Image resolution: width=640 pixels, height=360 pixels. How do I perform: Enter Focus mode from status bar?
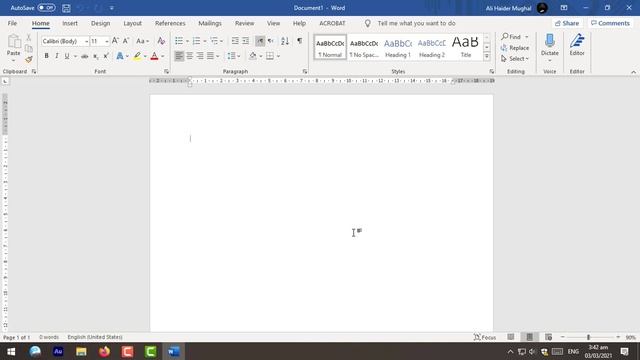[x=485, y=337]
